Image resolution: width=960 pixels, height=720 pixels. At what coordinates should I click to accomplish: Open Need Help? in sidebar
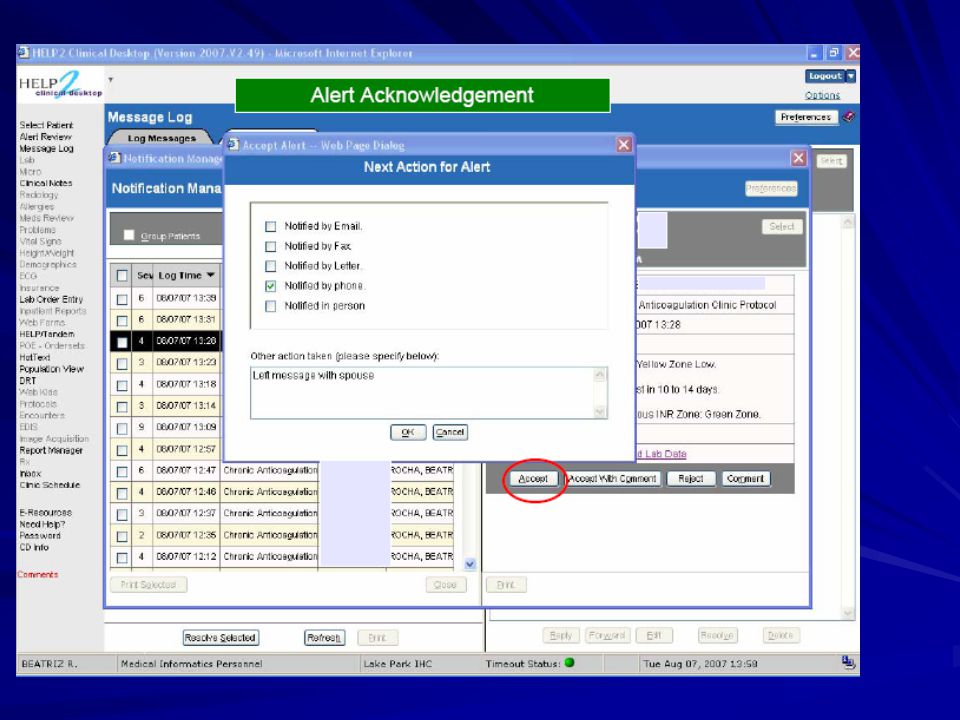pos(42,524)
